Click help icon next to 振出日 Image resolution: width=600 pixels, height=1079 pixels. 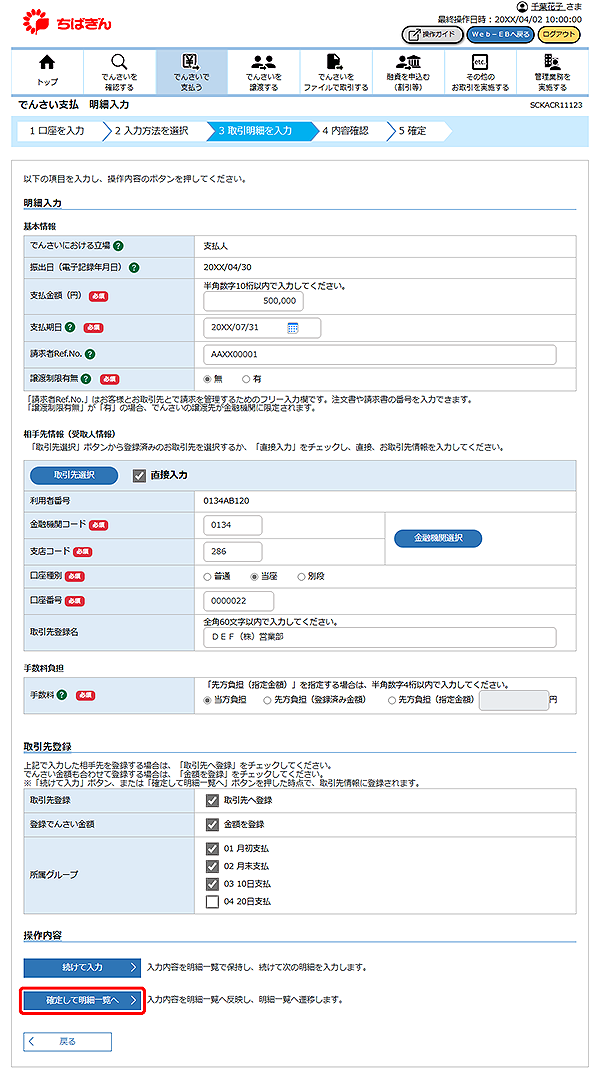pyautogui.click(x=134, y=267)
